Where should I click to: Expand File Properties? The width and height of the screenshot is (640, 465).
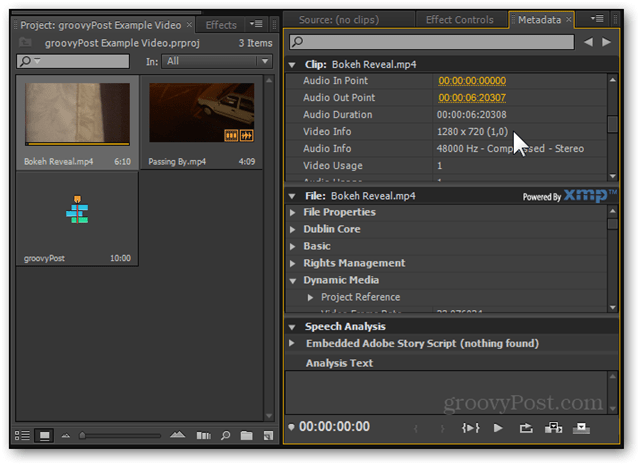tap(293, 212)
